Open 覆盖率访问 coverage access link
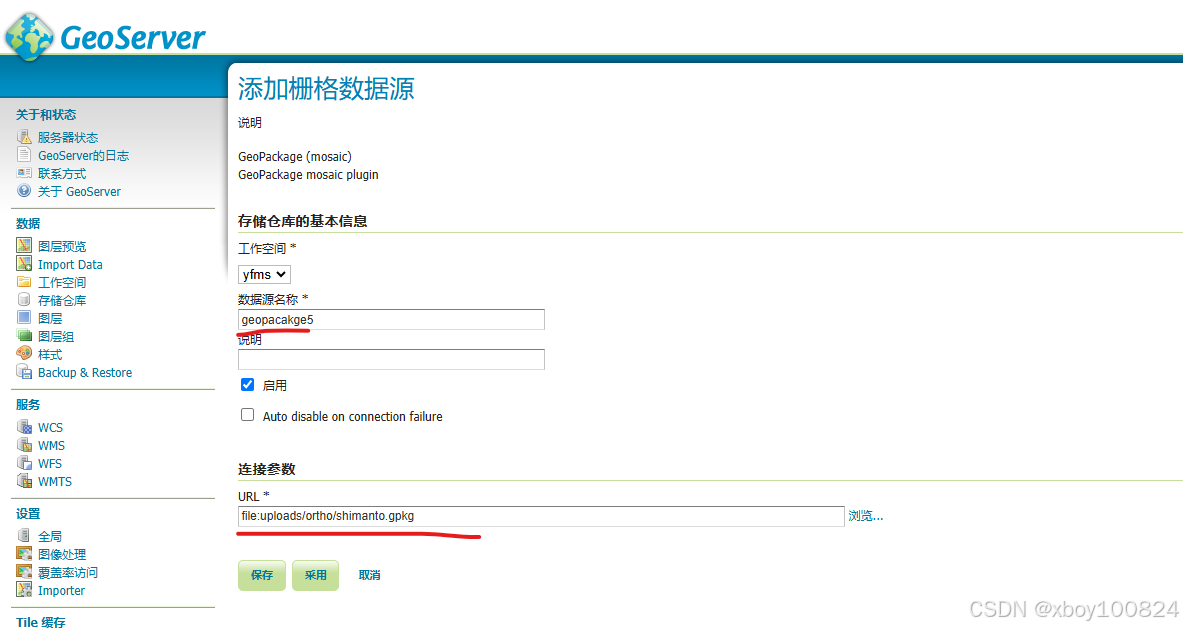 point(68,572)
